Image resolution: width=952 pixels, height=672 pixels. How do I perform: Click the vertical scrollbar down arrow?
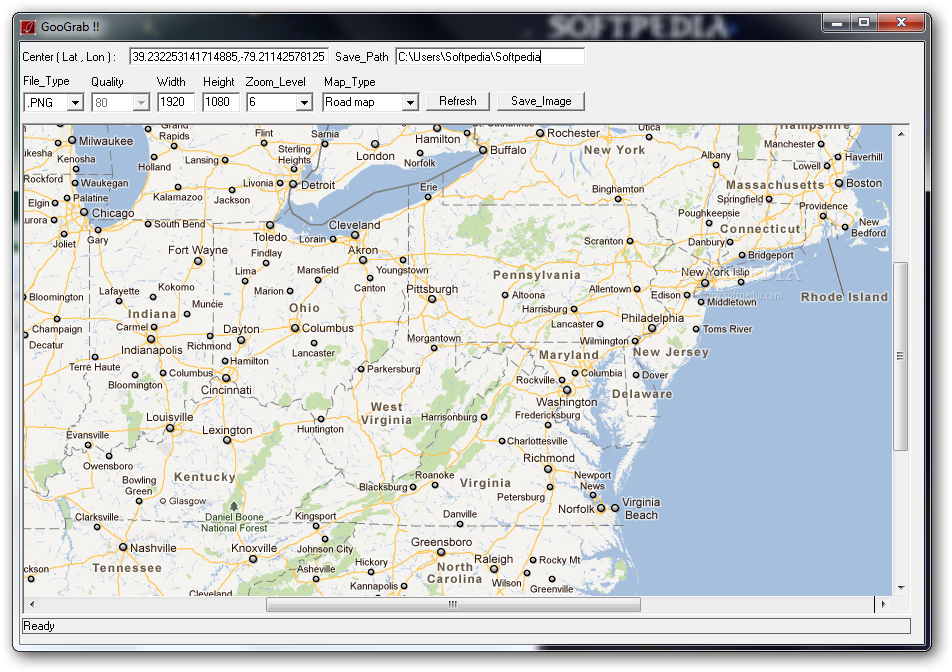[901, 587]
